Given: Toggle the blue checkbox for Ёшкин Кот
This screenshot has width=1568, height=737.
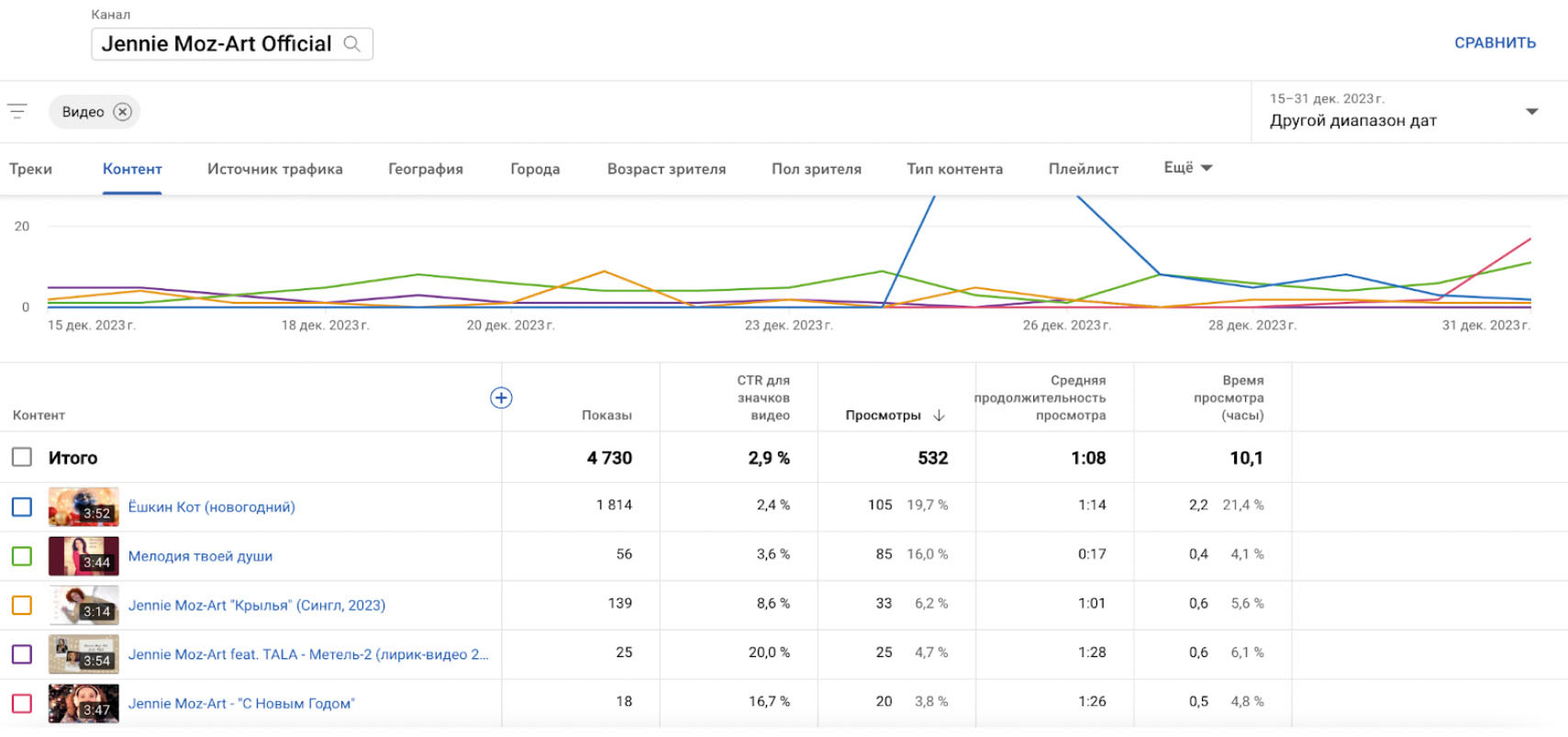Looking at the screenshot, I should 22,507.
